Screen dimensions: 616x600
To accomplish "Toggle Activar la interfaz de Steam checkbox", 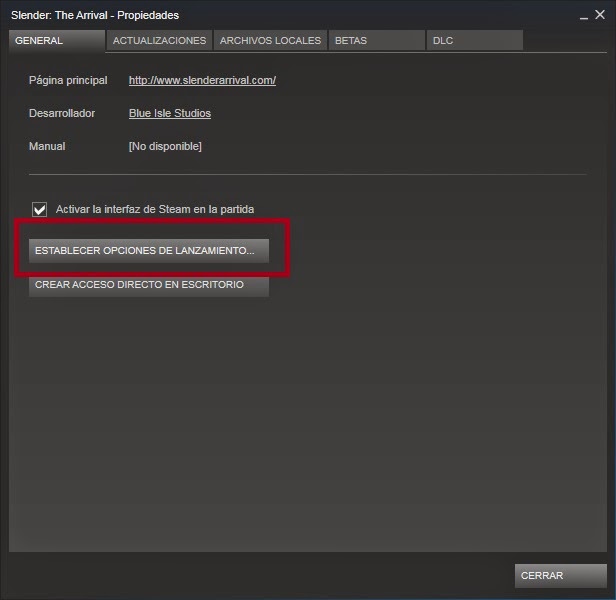I will [40, 209].
